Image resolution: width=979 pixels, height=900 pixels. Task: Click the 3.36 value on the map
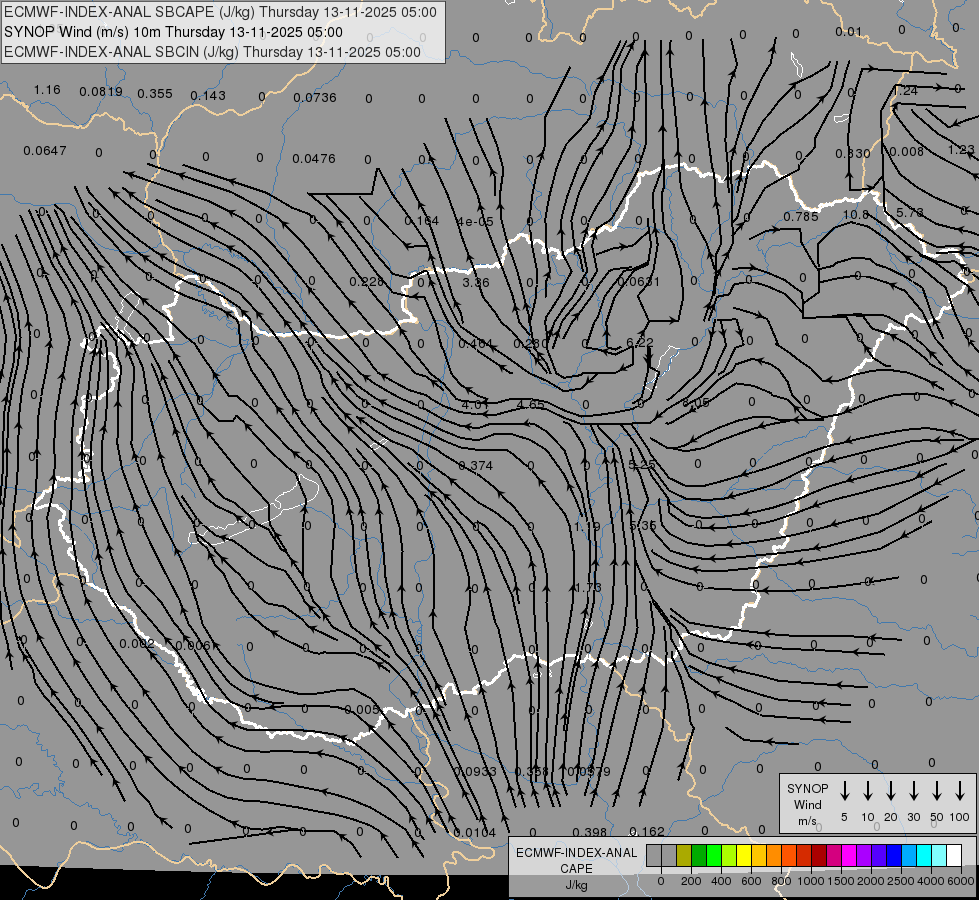pyautogui.click(x=476, y=282)
